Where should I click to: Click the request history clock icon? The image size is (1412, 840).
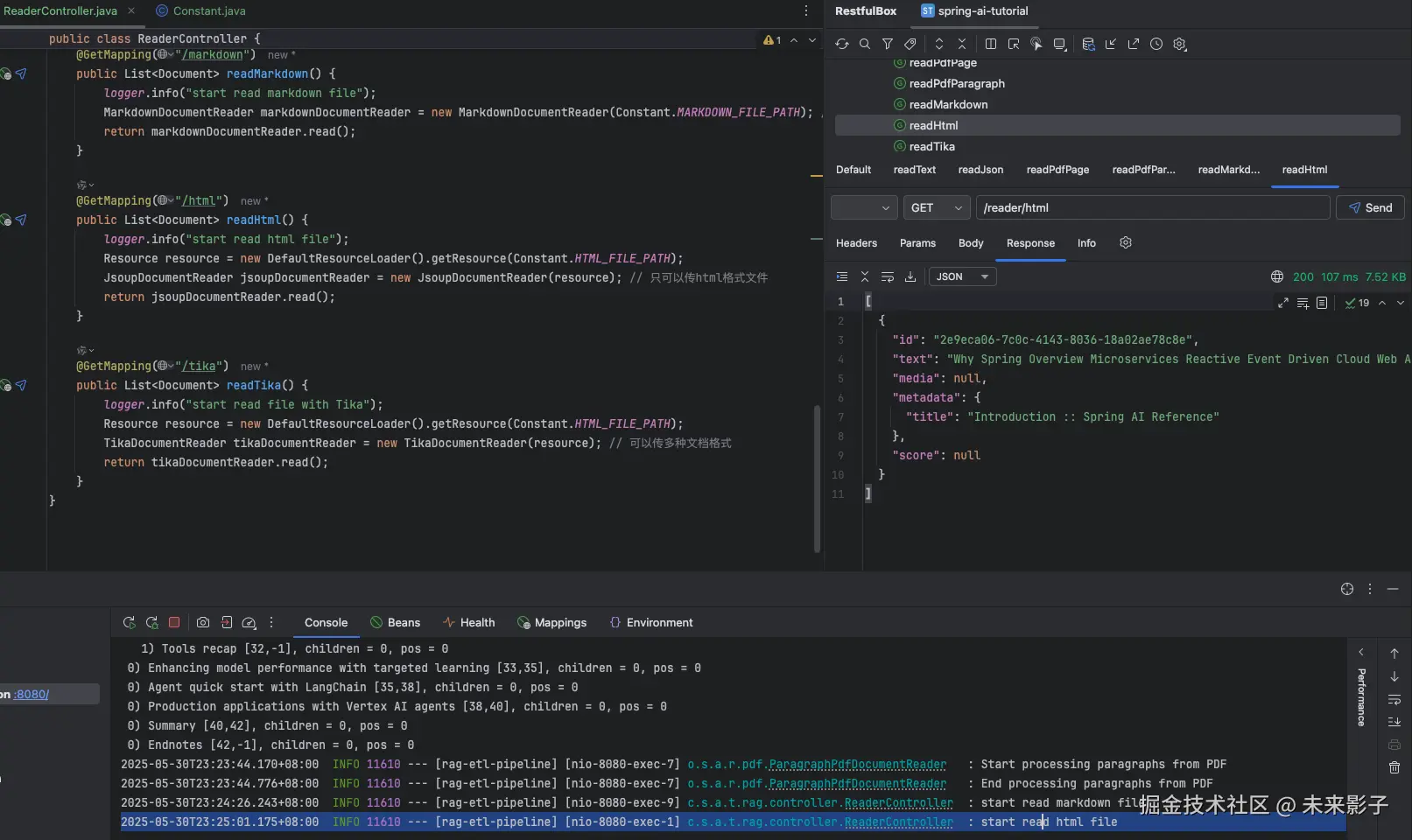[x=1156, y=44]
